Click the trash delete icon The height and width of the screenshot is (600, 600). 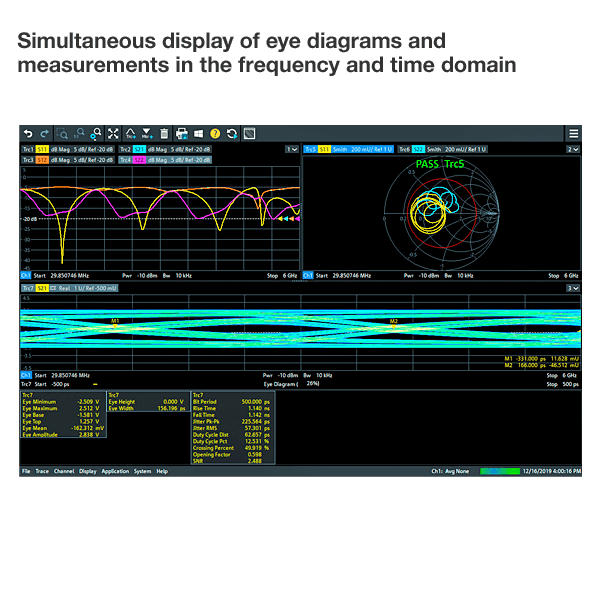[164, 134]
